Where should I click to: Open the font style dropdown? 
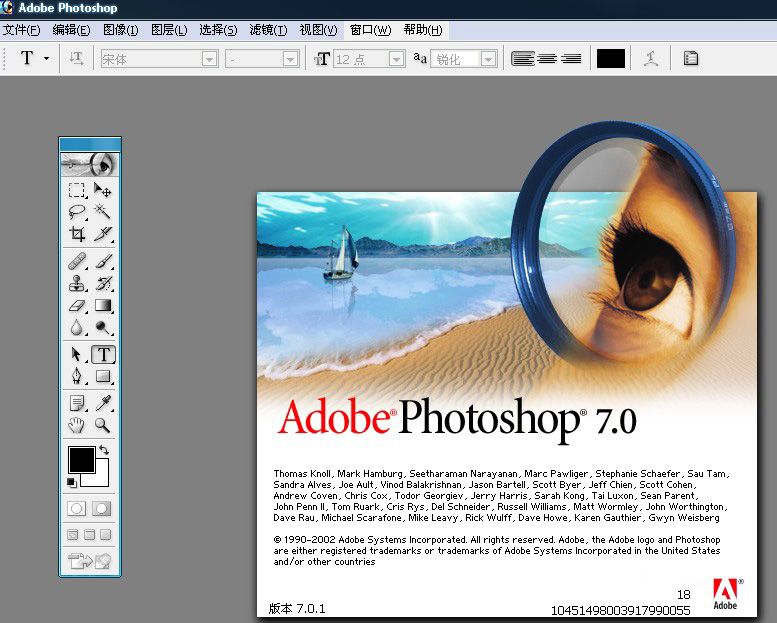290,59
